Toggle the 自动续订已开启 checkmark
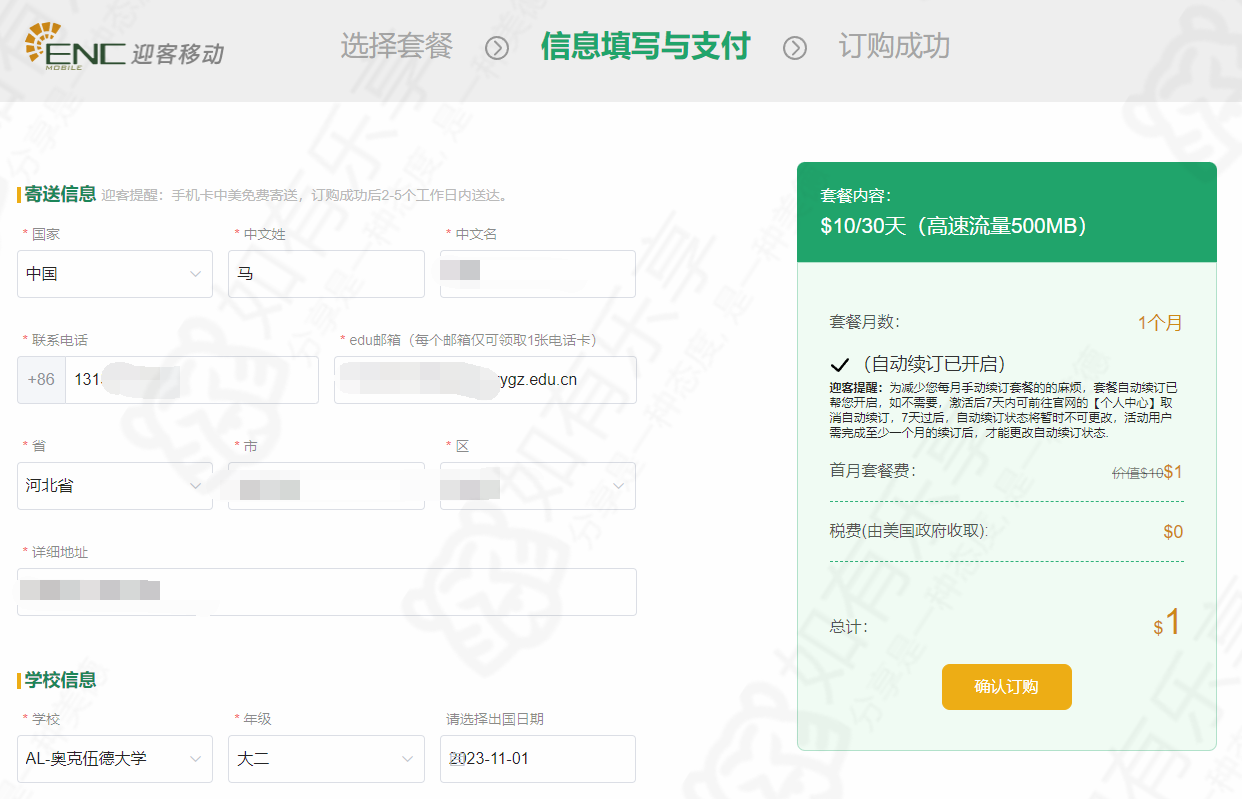 point(840,364)
